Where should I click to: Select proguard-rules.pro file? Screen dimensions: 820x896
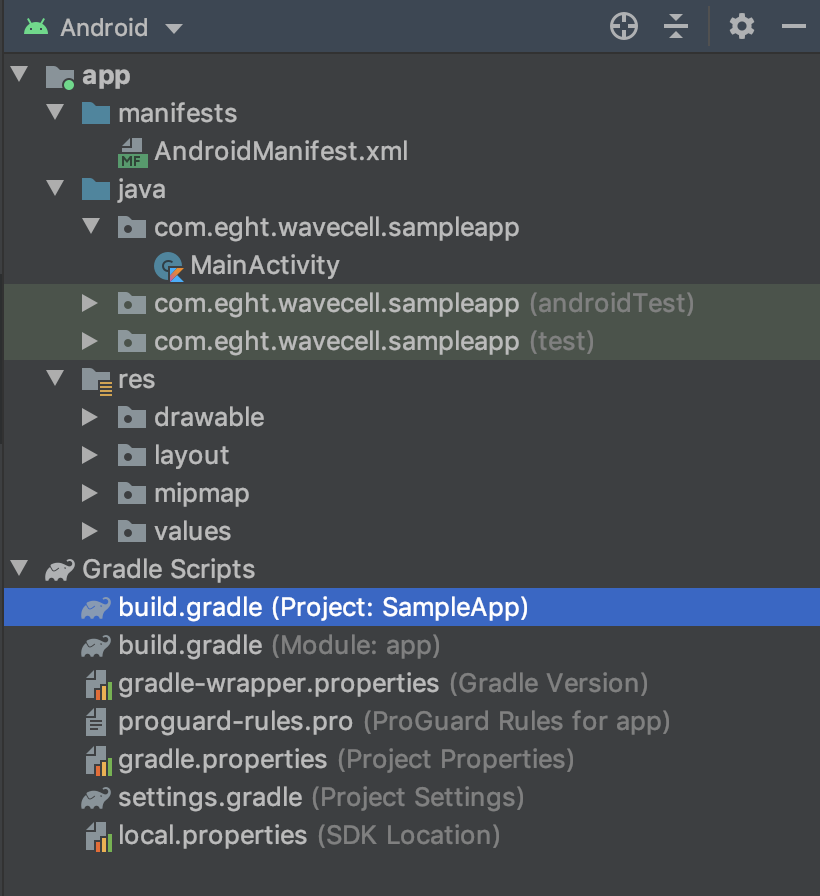click(x=235, y=722)
